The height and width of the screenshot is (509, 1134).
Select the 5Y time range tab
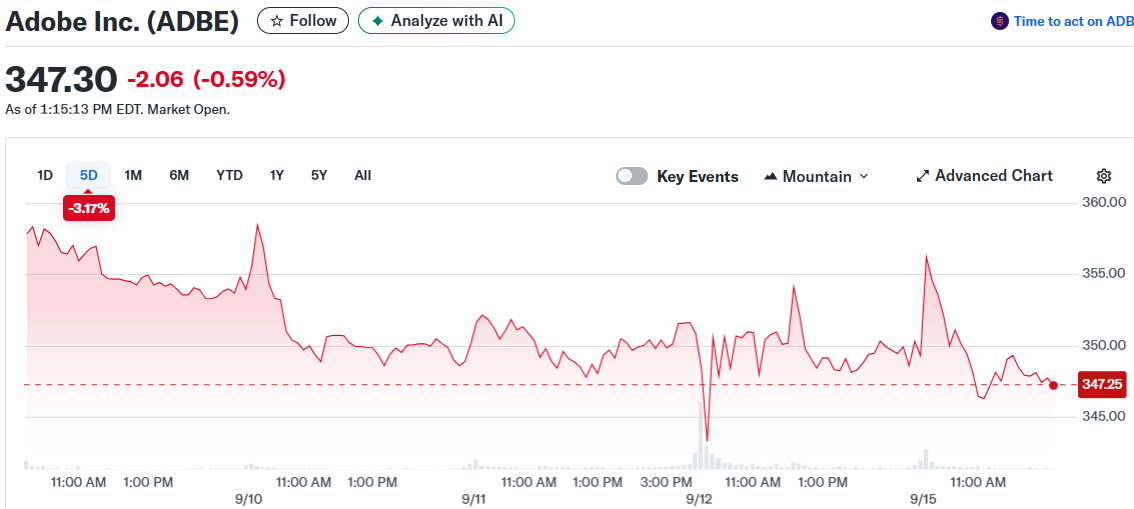pyautogui.click(x=319, y=175)
